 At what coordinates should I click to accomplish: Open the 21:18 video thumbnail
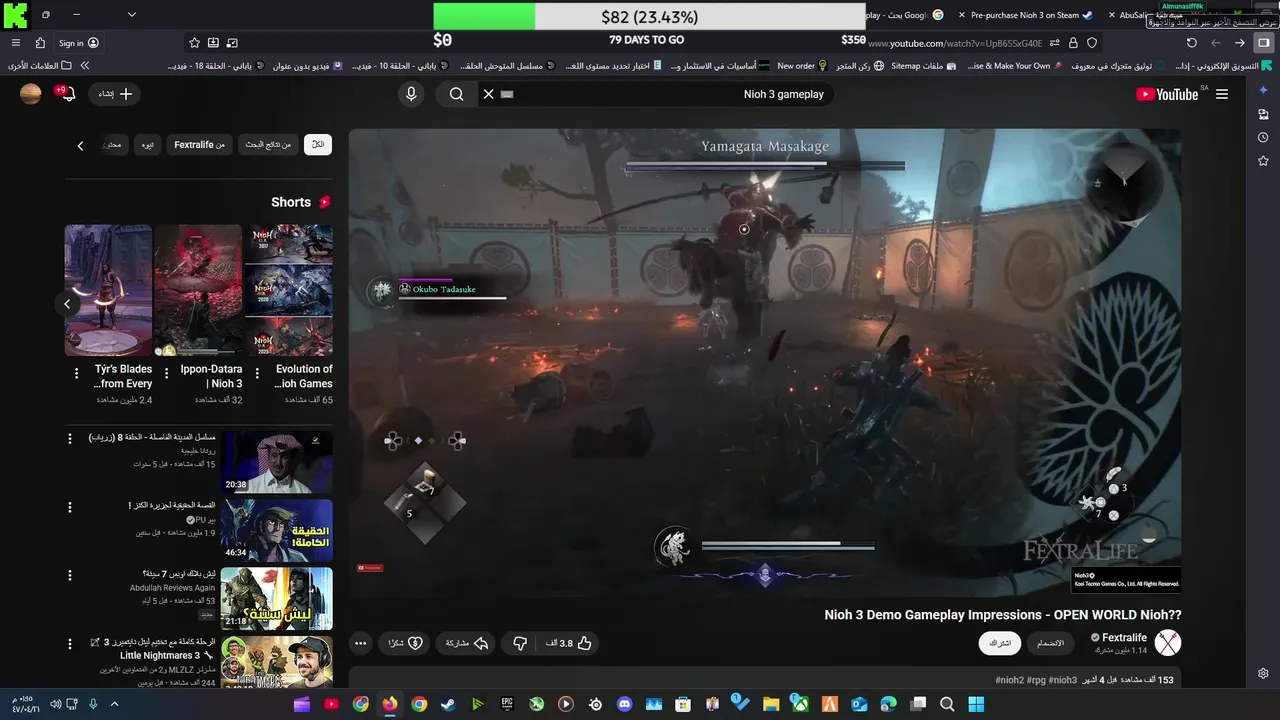coord(277,598)
